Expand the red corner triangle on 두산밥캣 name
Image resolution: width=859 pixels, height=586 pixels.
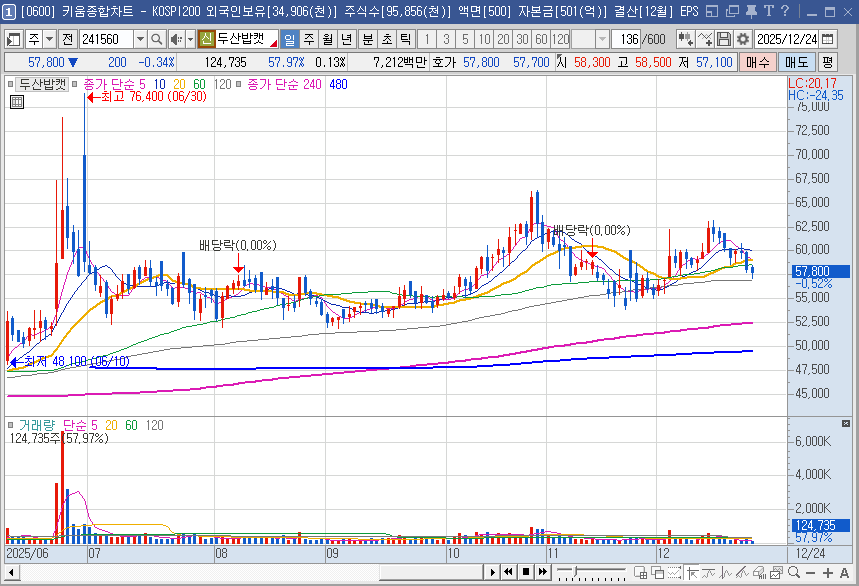tap(273, 43)
